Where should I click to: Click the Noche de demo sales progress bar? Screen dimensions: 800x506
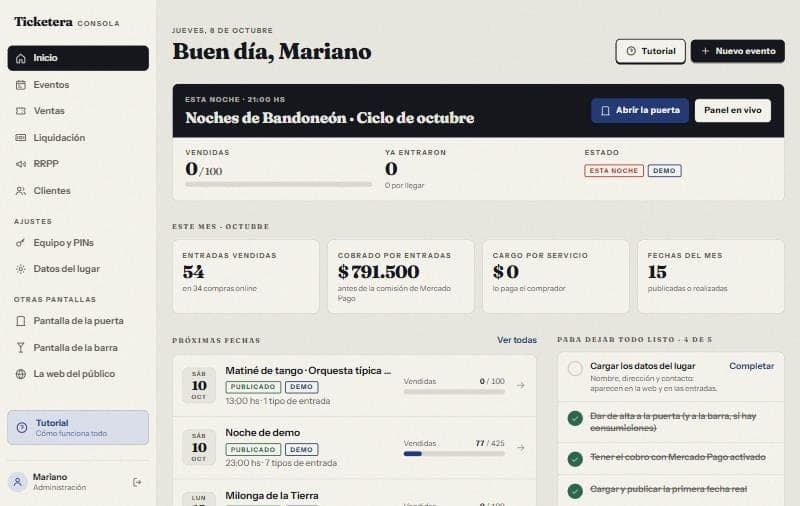click(454, 453)
